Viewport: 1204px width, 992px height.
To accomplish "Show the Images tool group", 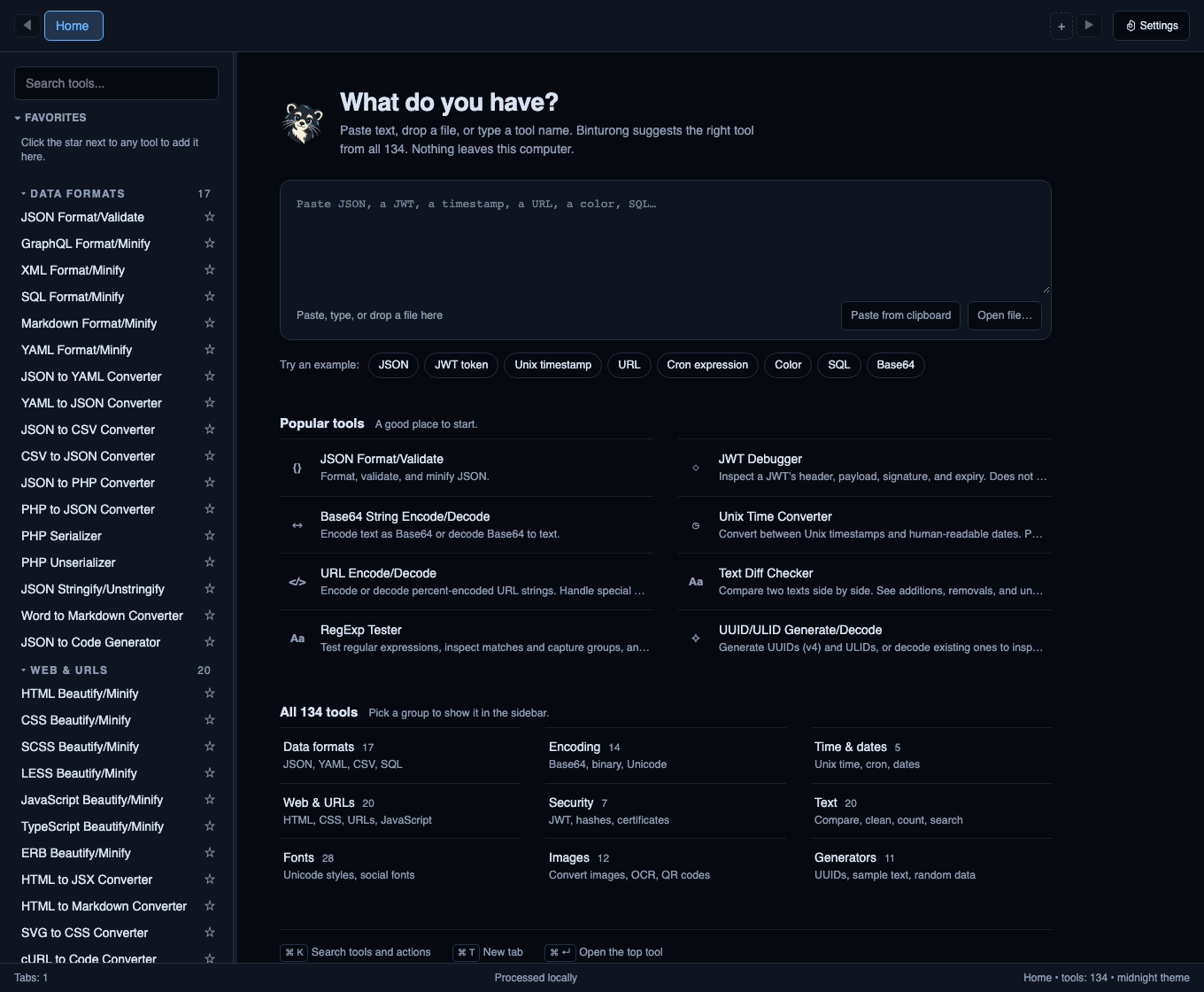I will pyautogui.click(x=666, y=866).
